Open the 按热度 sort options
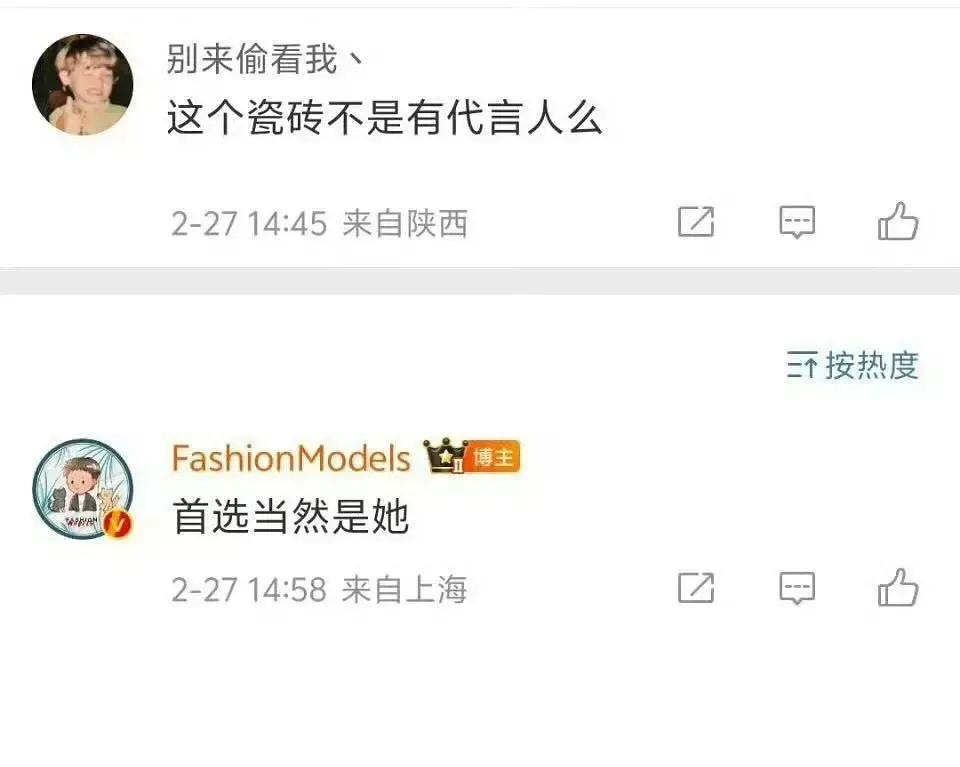The image size is (960, 767). pos(853,365)
